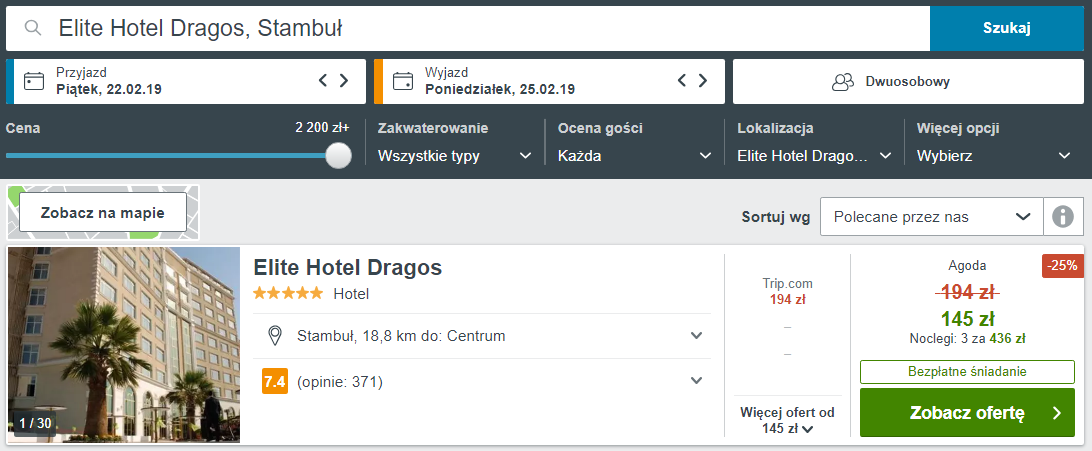Click the search magnifier icon
This screenshot has height=451, width=1092.
[33, 28]
